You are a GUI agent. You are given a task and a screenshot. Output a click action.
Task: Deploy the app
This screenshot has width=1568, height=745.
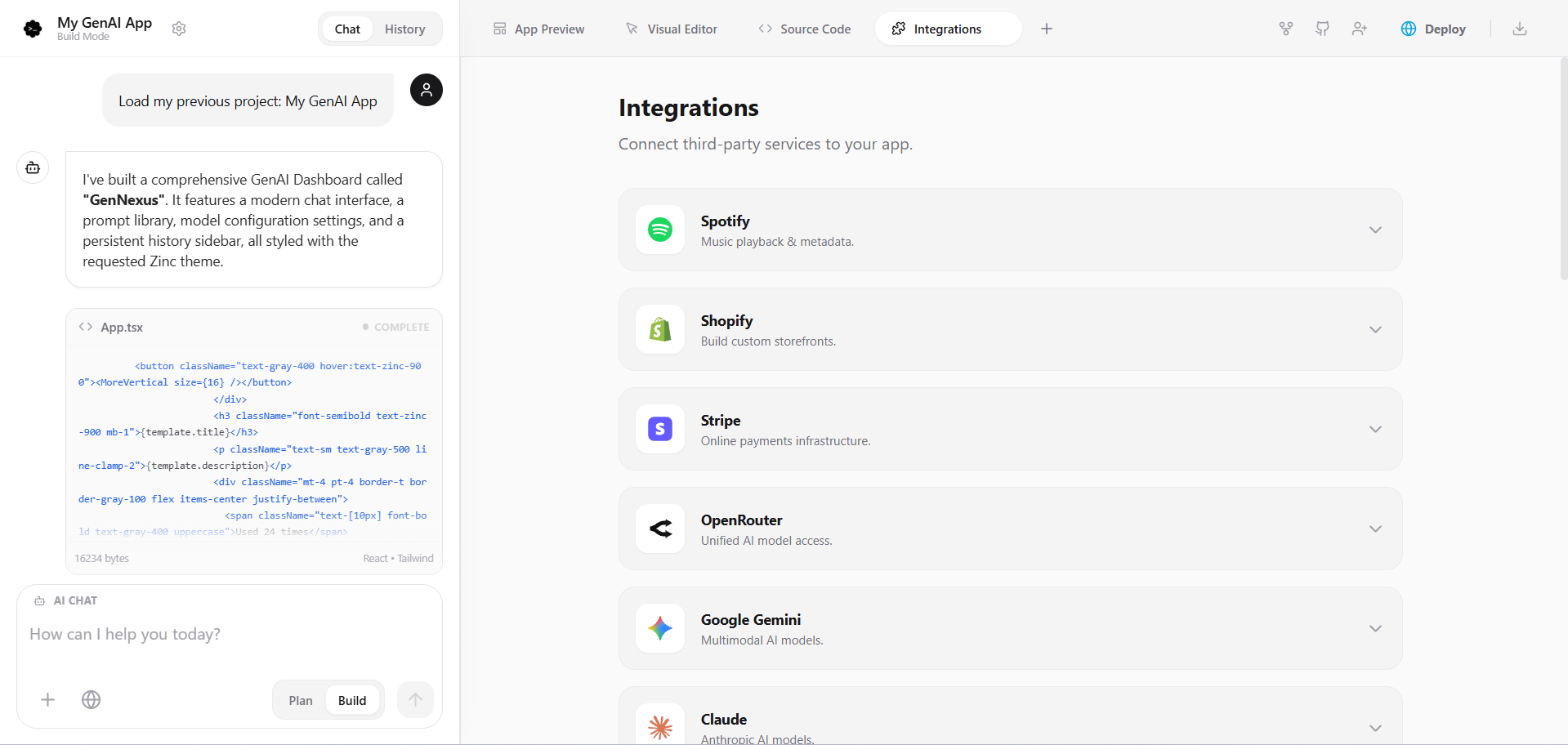[1433, 29]
